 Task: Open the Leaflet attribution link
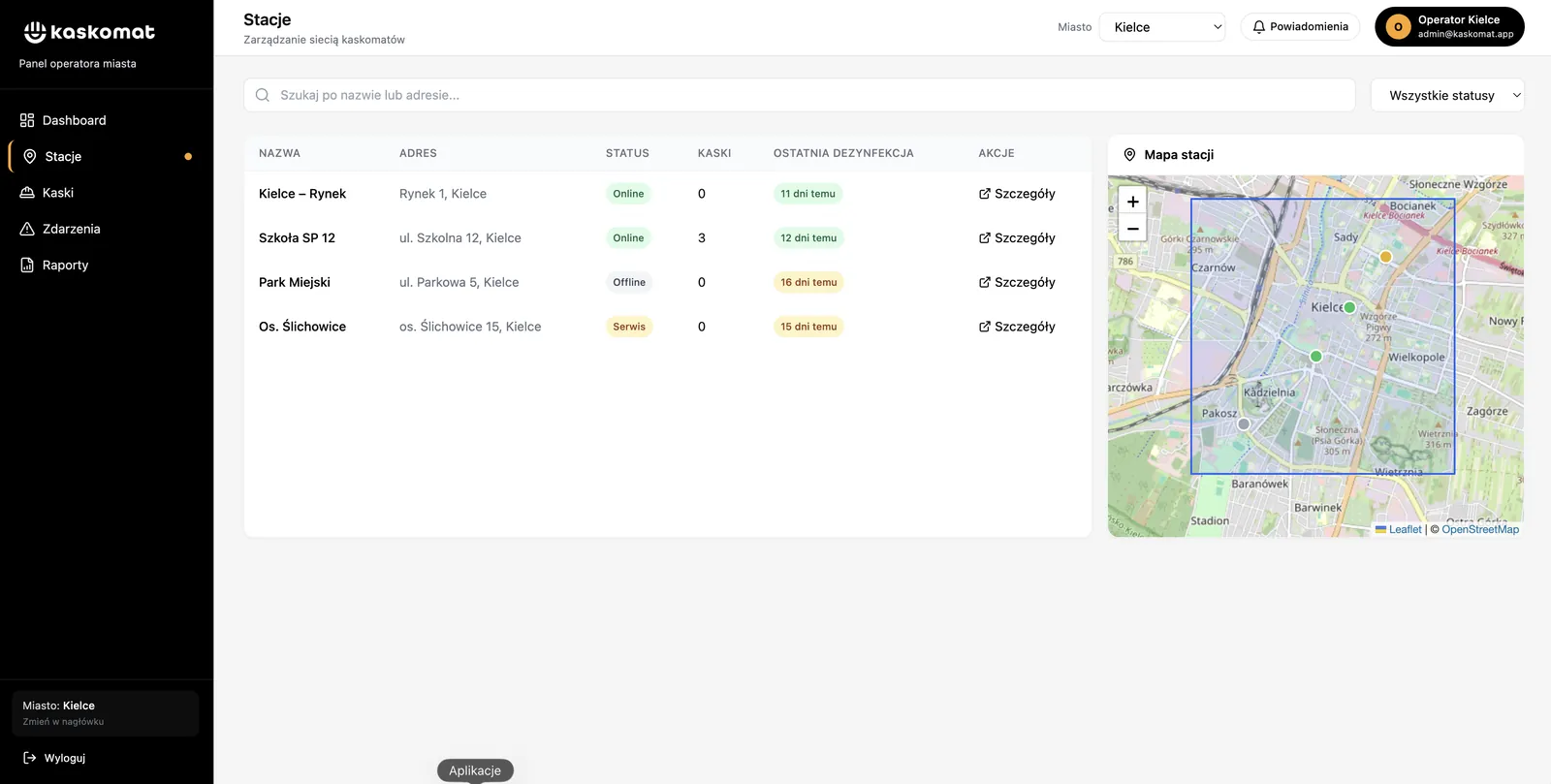tap(1399, 530)
